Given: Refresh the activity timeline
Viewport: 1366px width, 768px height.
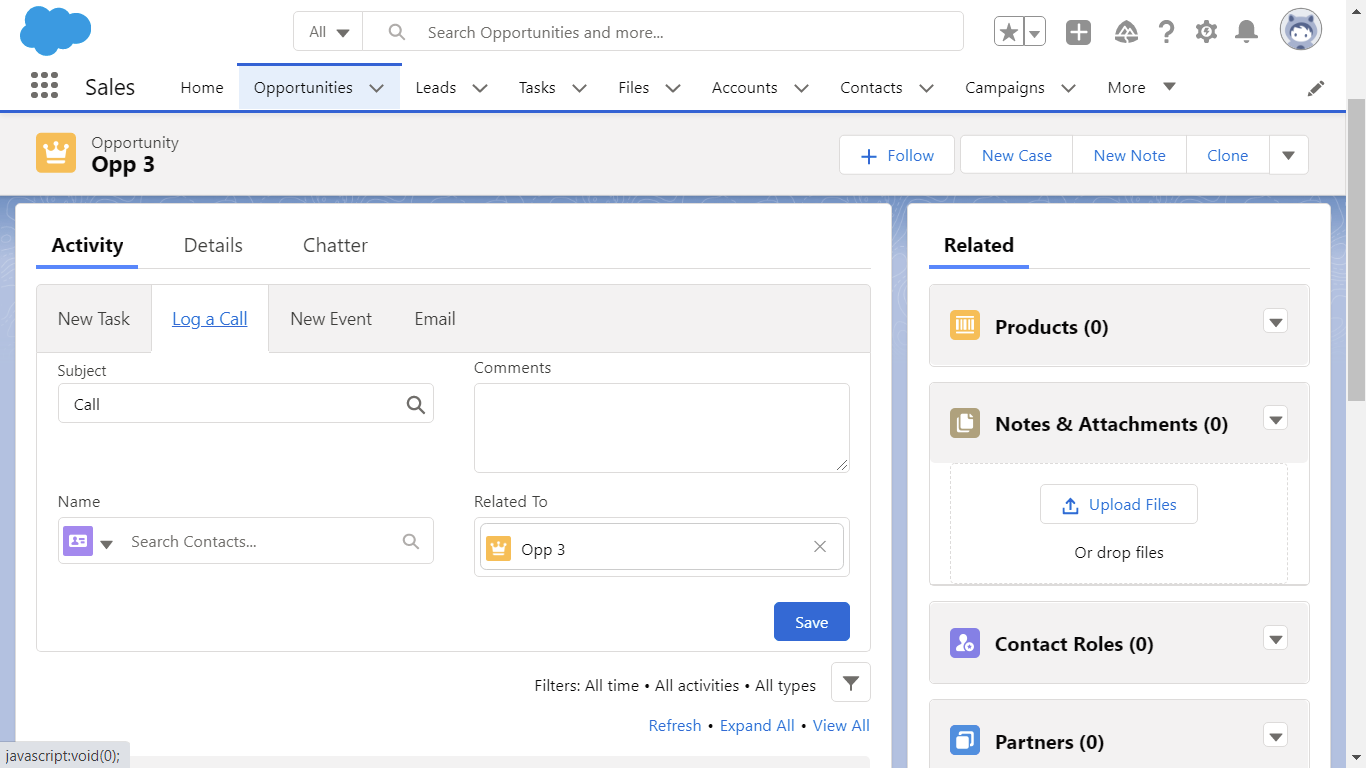Looking at the screenshot, I should (675, 726).
